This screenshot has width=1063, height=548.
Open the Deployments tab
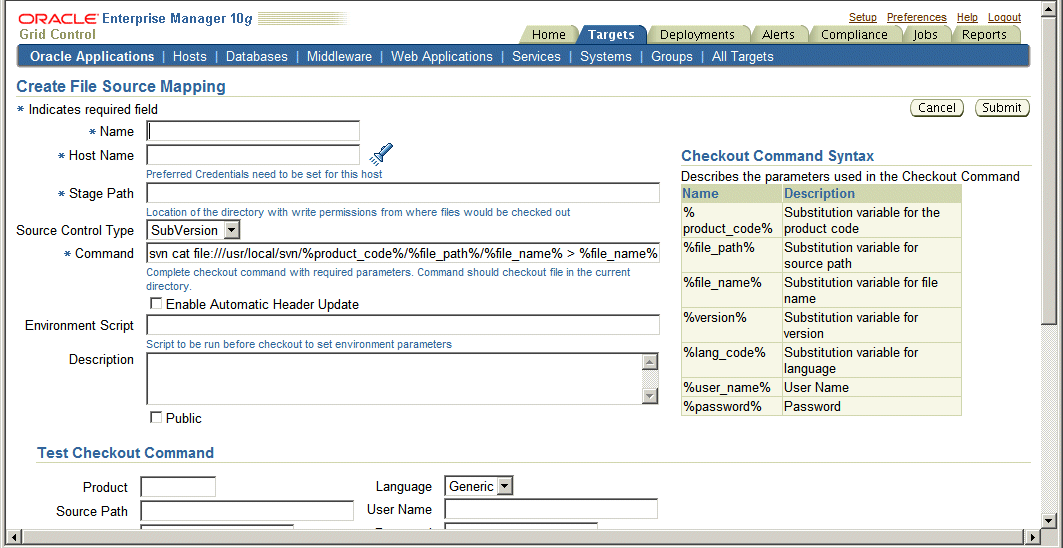(x=697, y=35)
